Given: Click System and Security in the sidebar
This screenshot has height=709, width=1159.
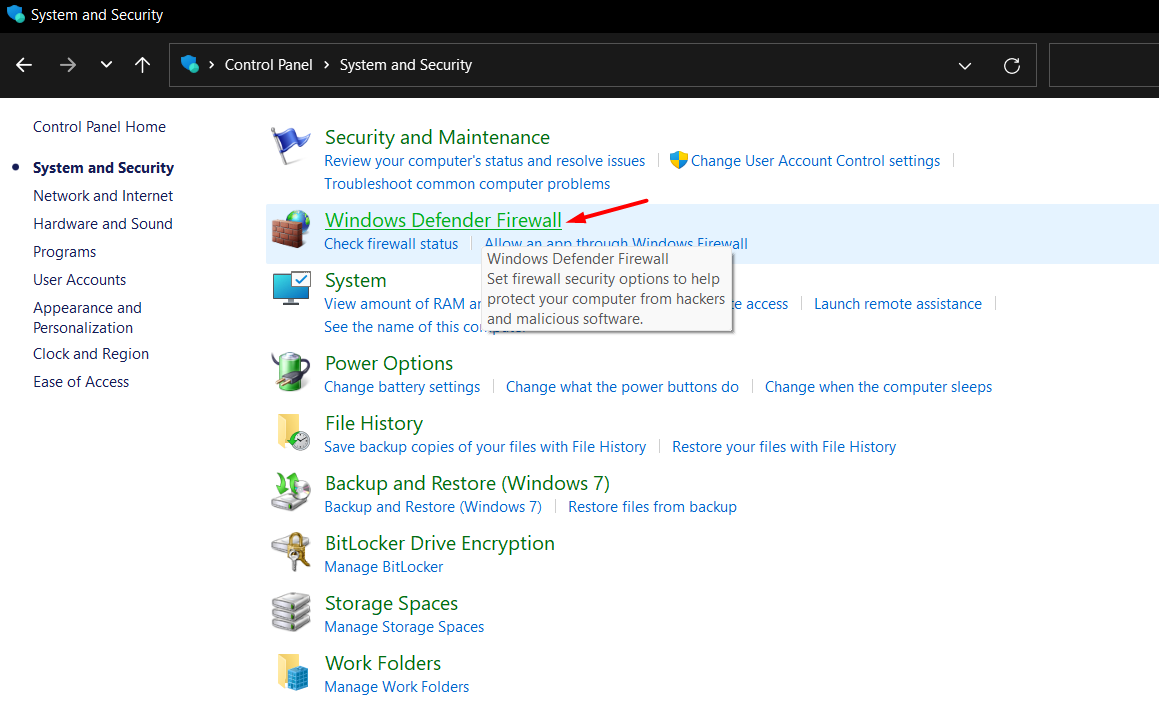Looking at the screenshot, I should (x=103, y=168).
